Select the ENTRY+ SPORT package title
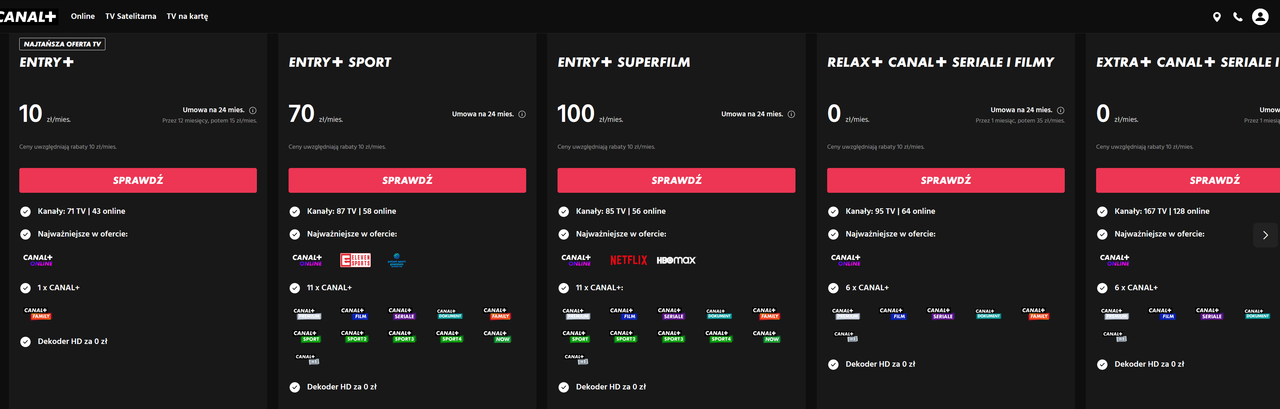 pyautogui.click(x=340, y=62)
